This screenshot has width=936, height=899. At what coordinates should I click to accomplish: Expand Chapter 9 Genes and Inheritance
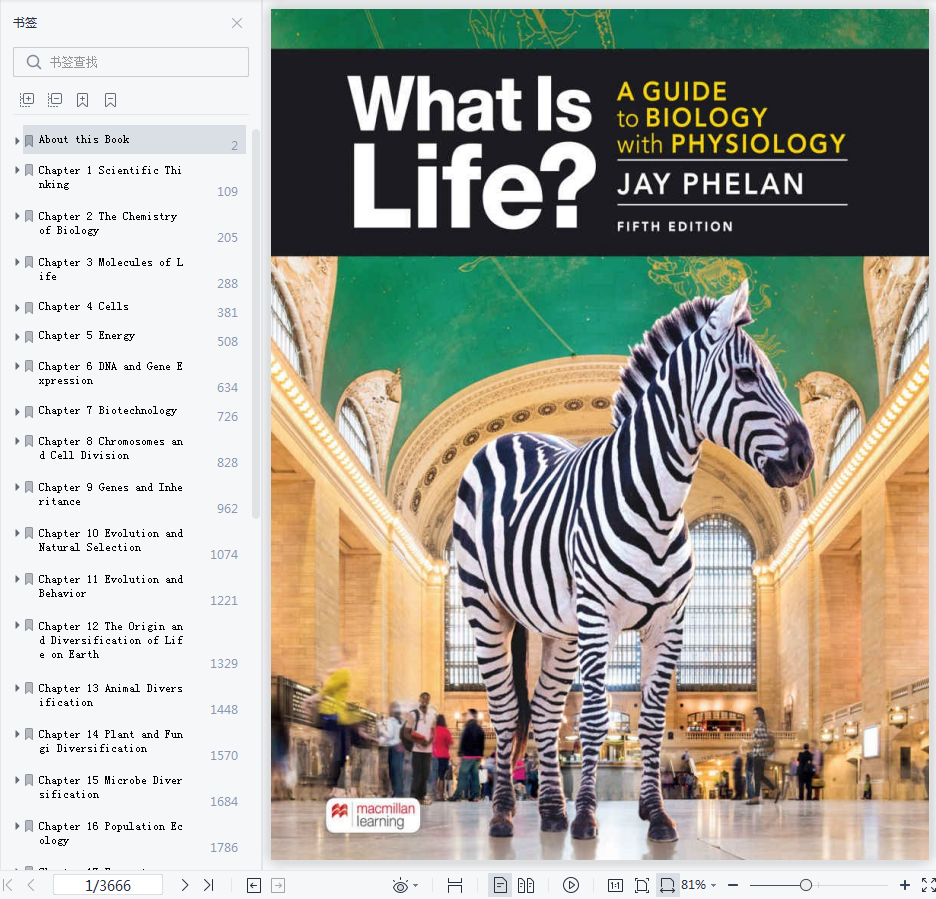17,487
